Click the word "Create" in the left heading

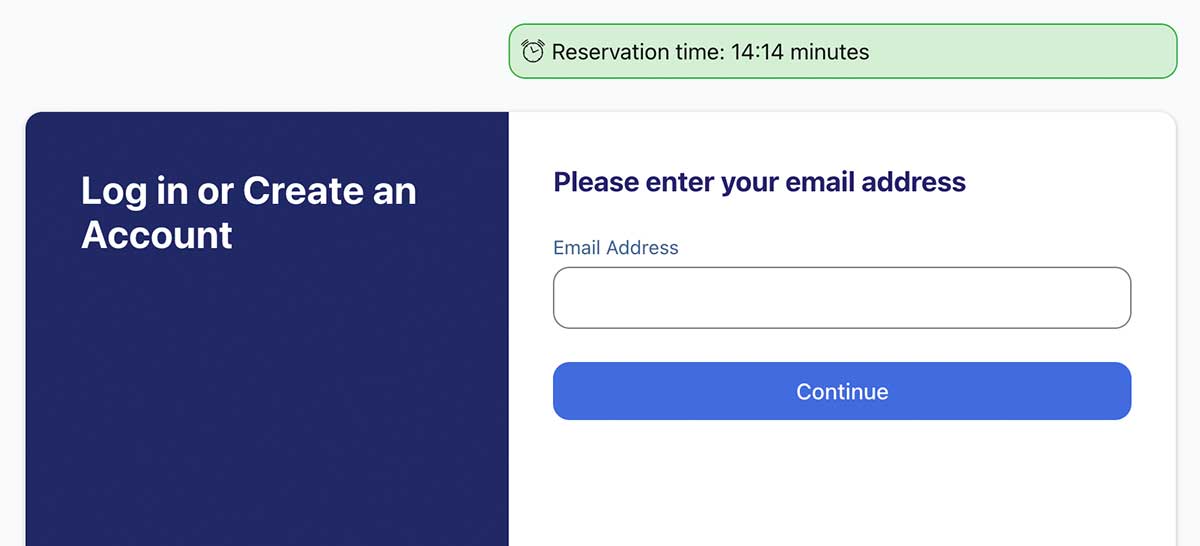[302, 191]
